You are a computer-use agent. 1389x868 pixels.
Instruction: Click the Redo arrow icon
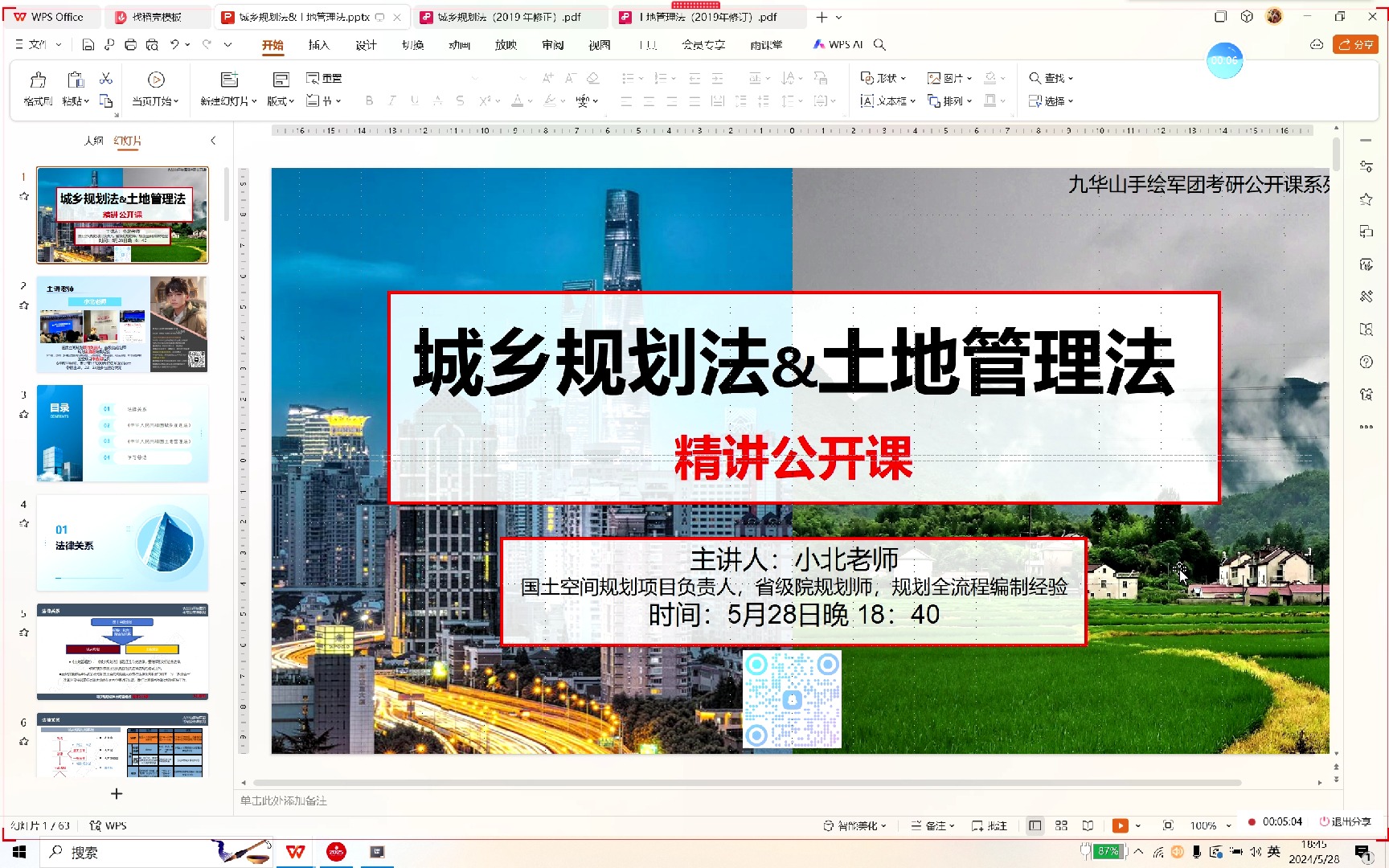[x=207, y=44]
